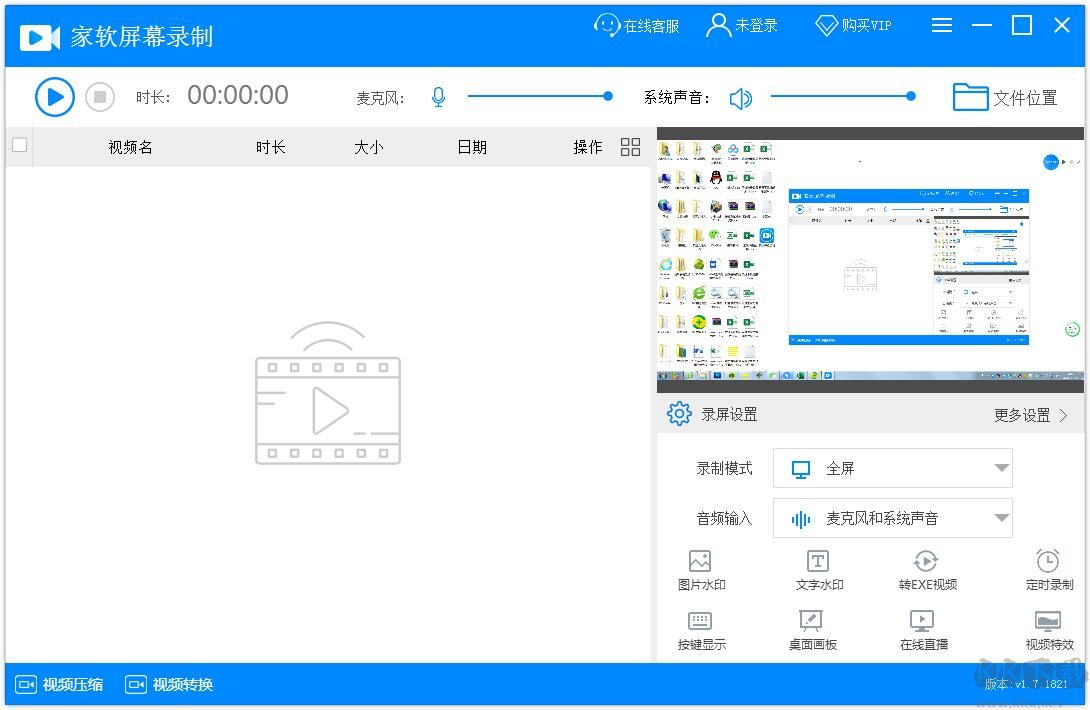Click 购买VIP to purchase VIP
Image resolution: width=1090 pixels, height=710 pixels.
coord(852,25)
